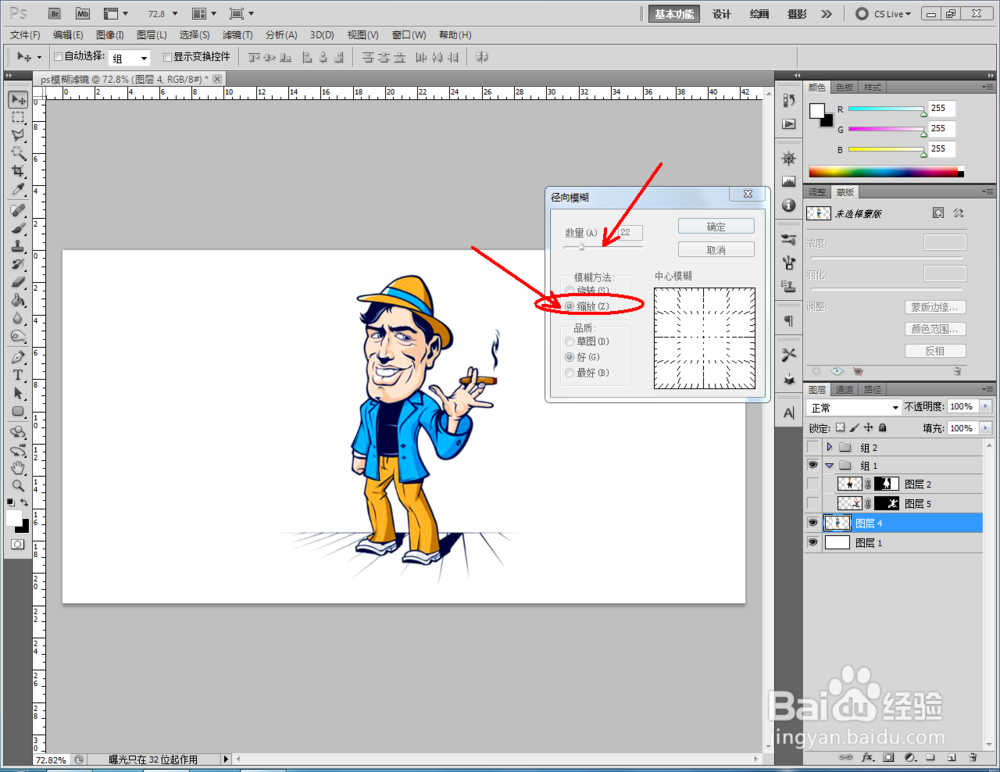
Task: Open the zoom level dropdown in top bar
Action: (x=175, y=13)
